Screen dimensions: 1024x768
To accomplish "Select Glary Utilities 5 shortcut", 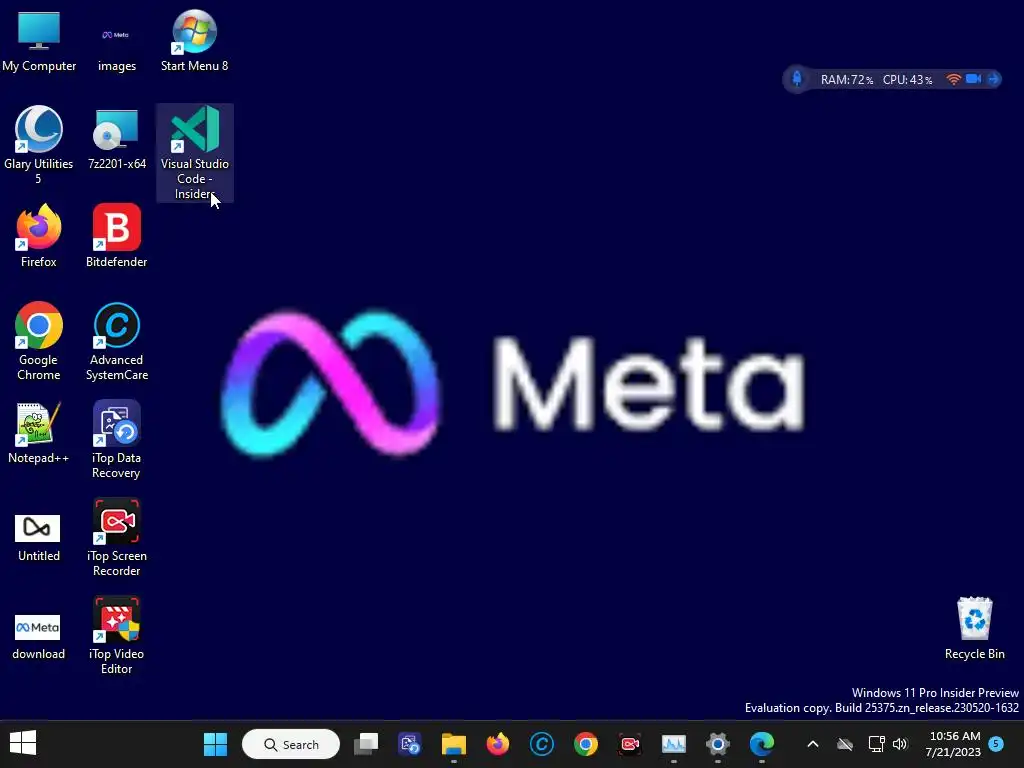I will click(x=39, y=145).
